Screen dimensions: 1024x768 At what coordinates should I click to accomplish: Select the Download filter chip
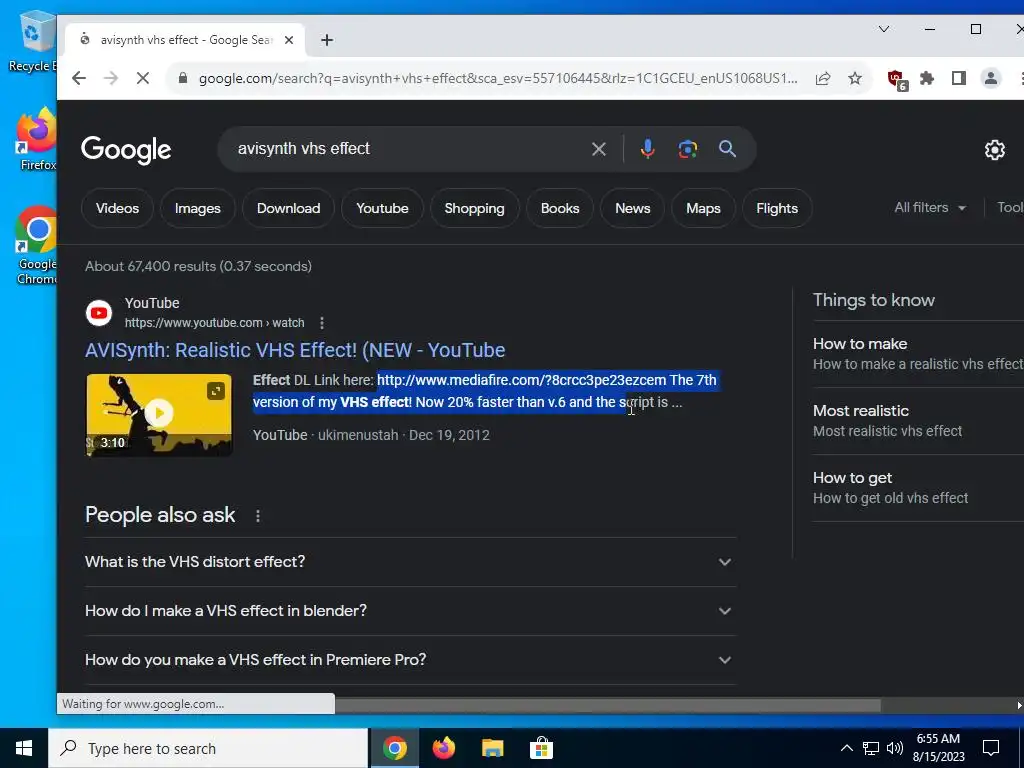(x=288, y=208)
